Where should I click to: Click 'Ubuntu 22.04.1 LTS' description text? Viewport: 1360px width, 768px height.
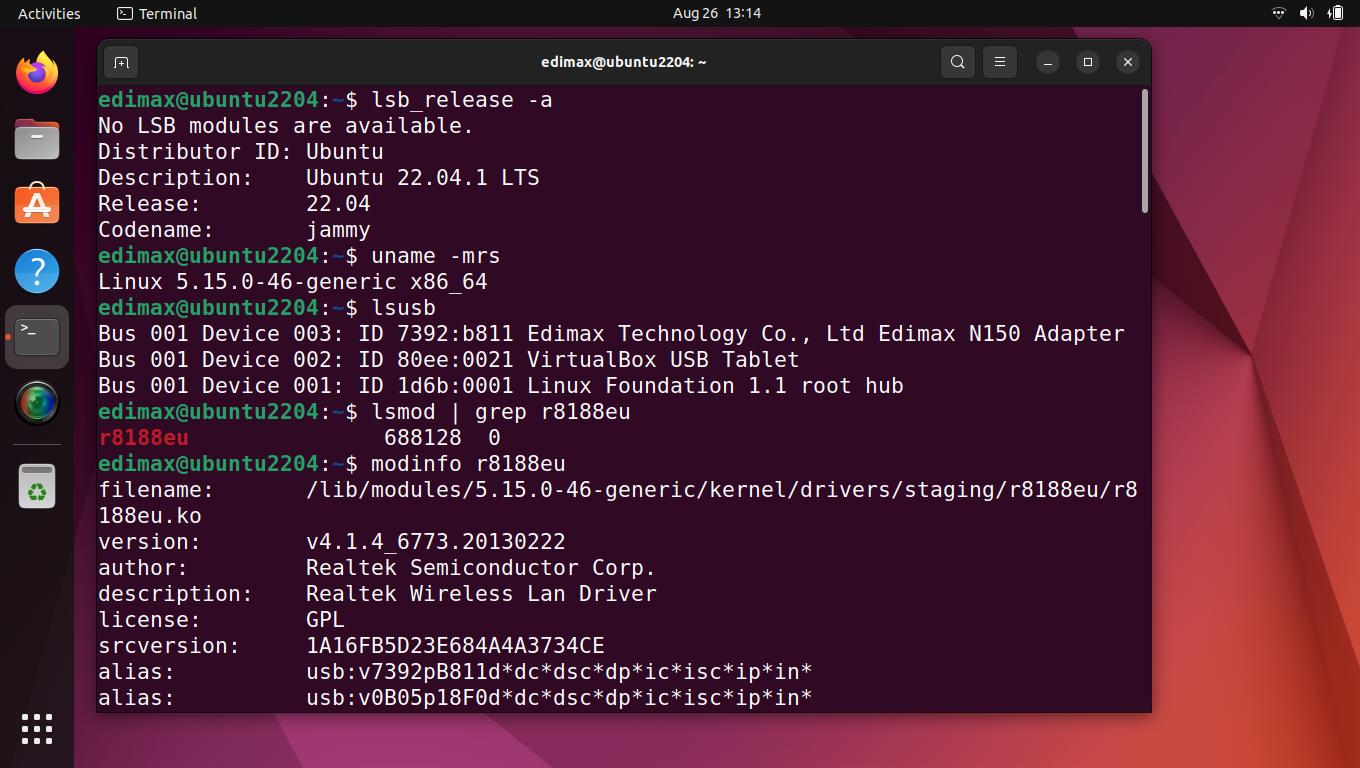pos(423,178)
